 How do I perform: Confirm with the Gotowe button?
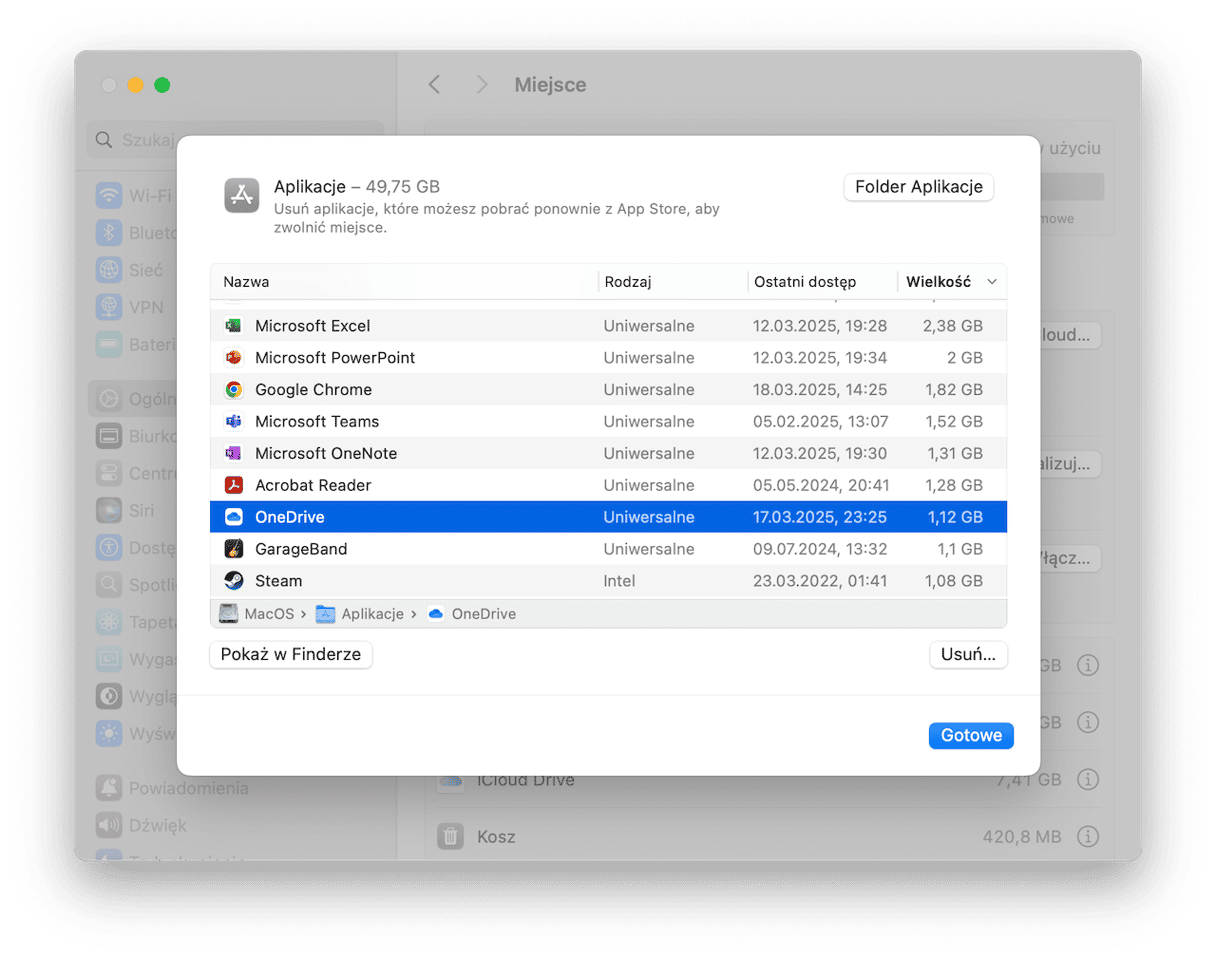pyautogui.click(x=971, y=735)
